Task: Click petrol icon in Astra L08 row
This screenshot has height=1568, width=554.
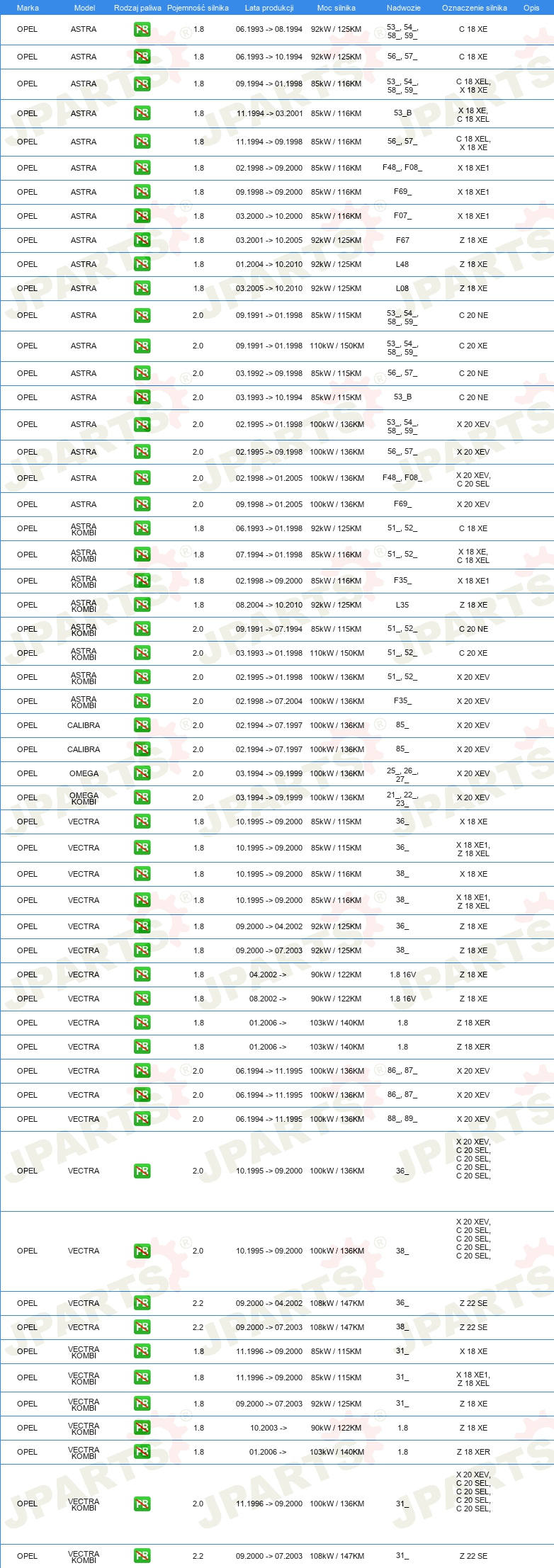Action: coord(142,288)
